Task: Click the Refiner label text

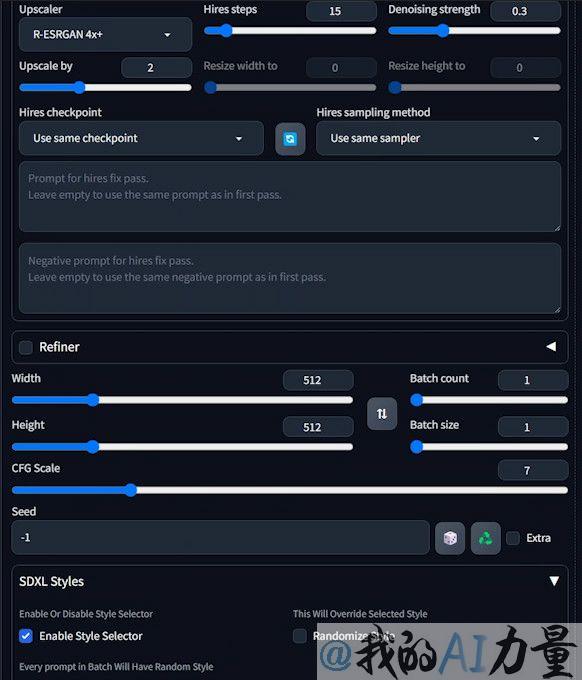Action: coord(59,347)
